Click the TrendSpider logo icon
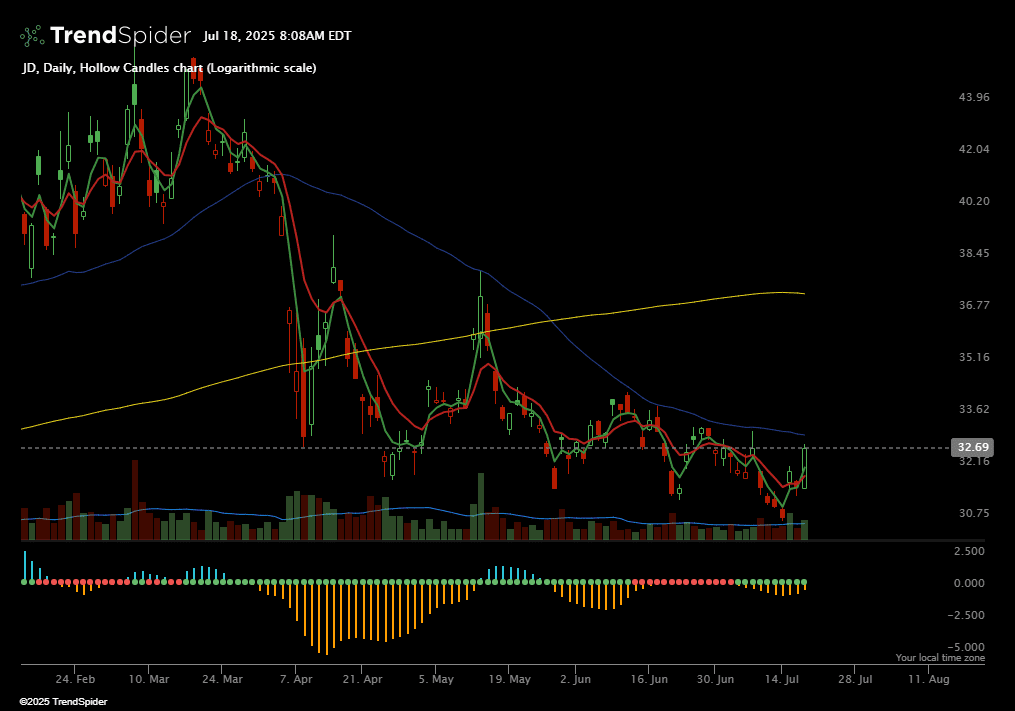Image resolution: width=1015 pixels, height=711 pixels. (x=32, y=36)
